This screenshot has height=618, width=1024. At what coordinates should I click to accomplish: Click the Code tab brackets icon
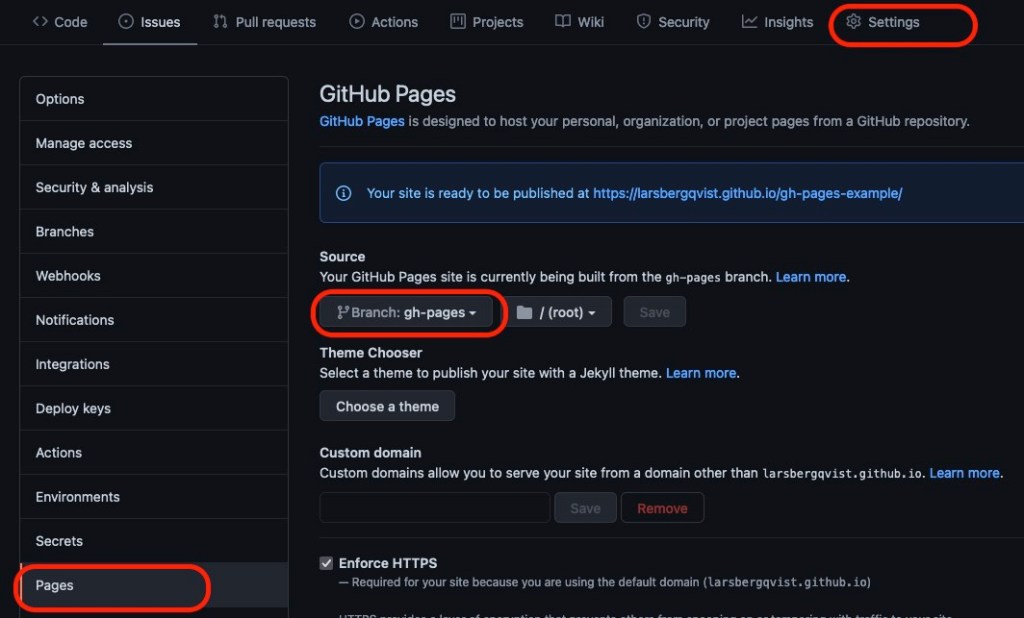click(x=40, y=22)
